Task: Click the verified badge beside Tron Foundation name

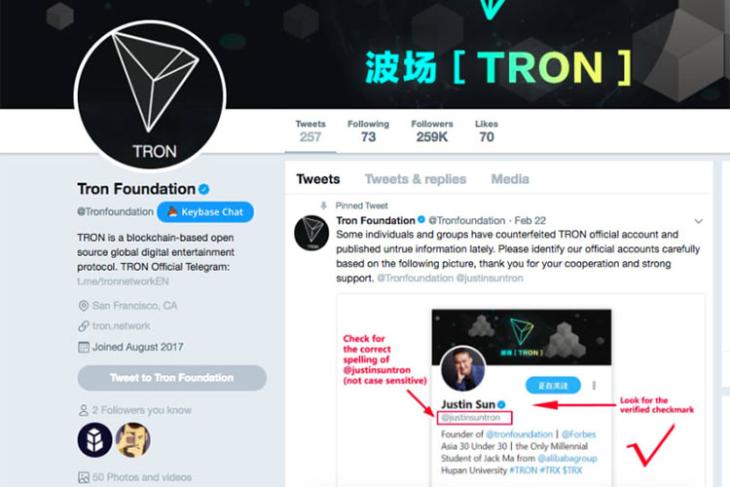Action: tap(204, 189)
